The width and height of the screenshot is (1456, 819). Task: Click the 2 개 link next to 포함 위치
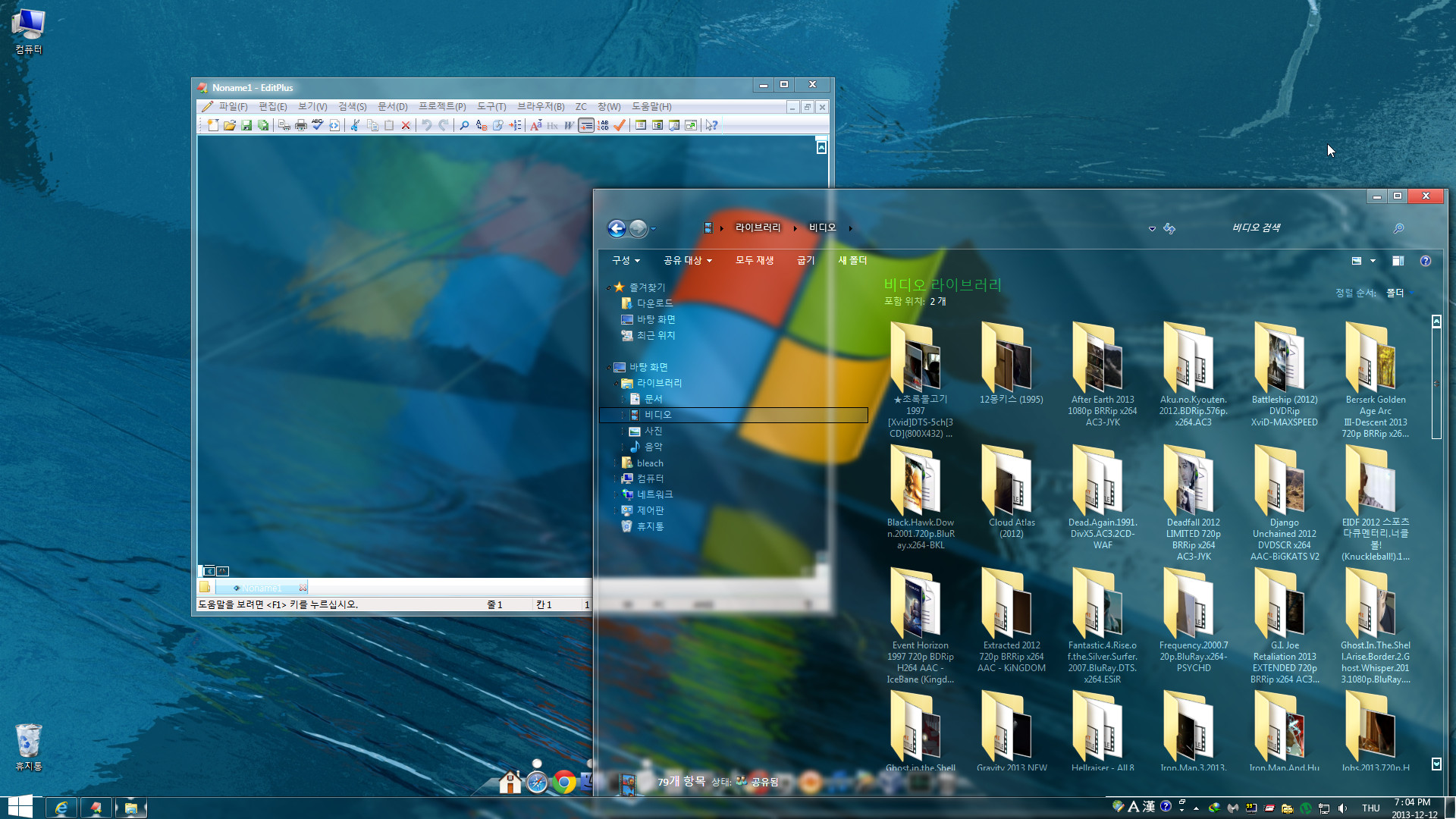pyautogui.click(x=938, y=302)
